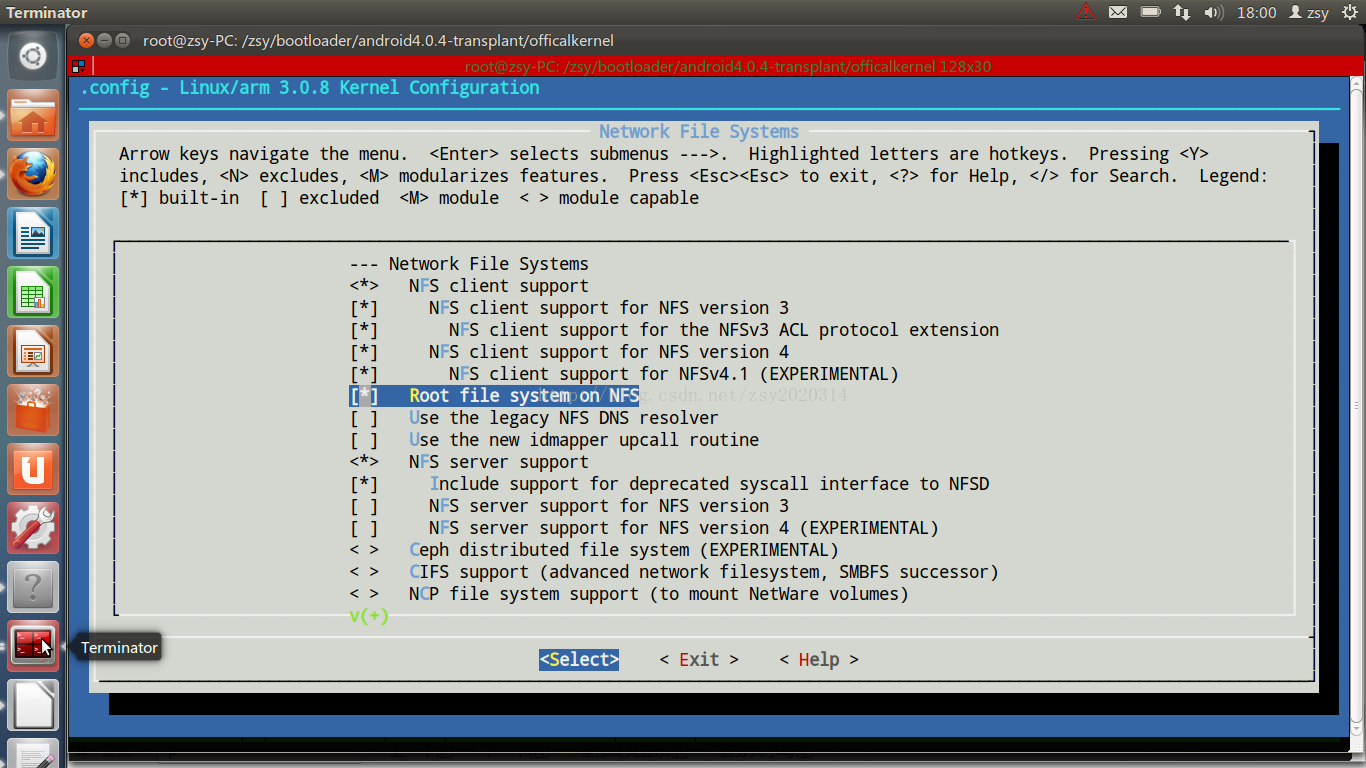Open session gear menu in top panel
1366x768 pixels.
pyautogui.click(x=1349, y=12)
